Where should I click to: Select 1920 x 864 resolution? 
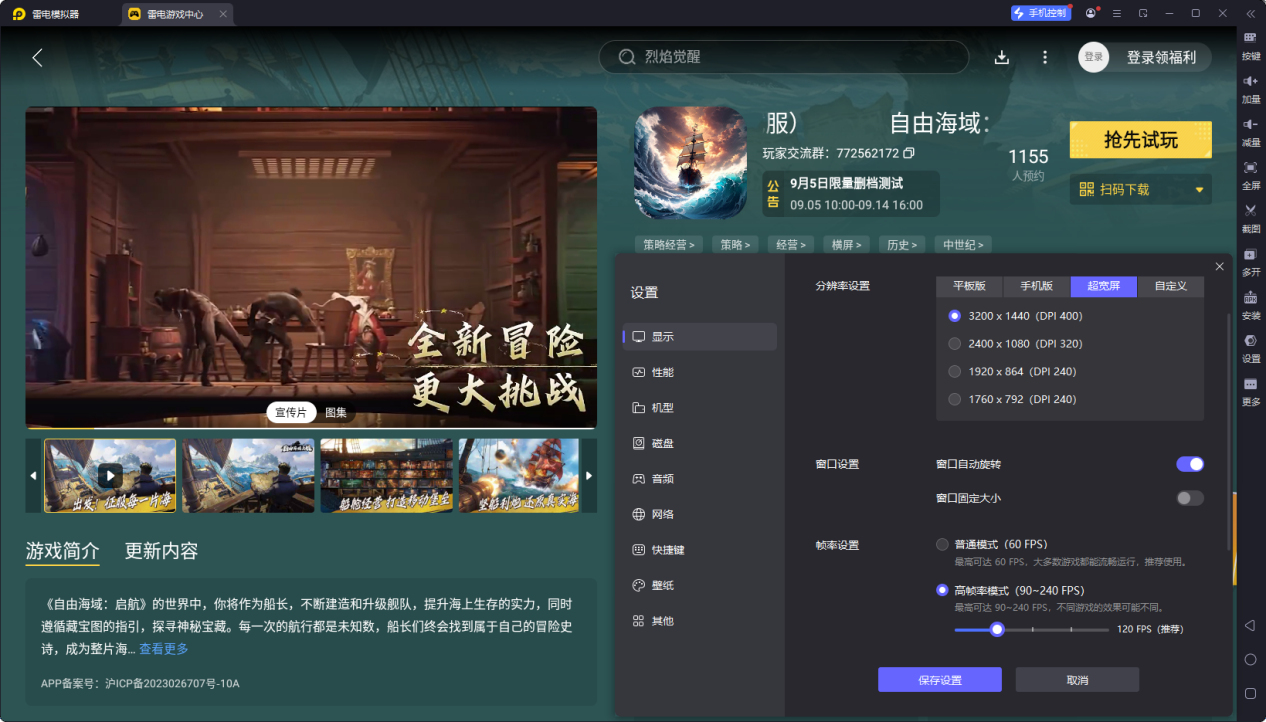(x=955, y=371)
